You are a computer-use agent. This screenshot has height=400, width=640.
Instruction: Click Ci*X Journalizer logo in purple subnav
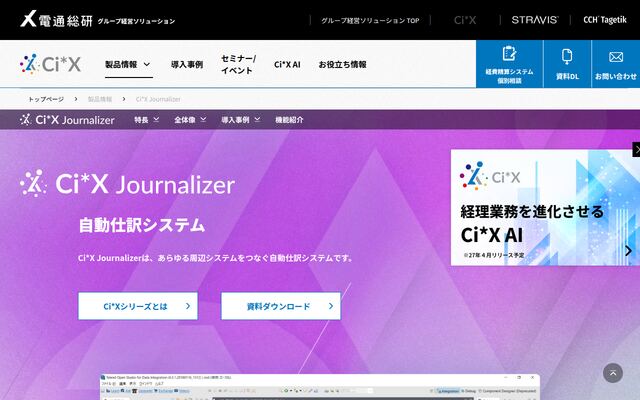coord(67,120)
